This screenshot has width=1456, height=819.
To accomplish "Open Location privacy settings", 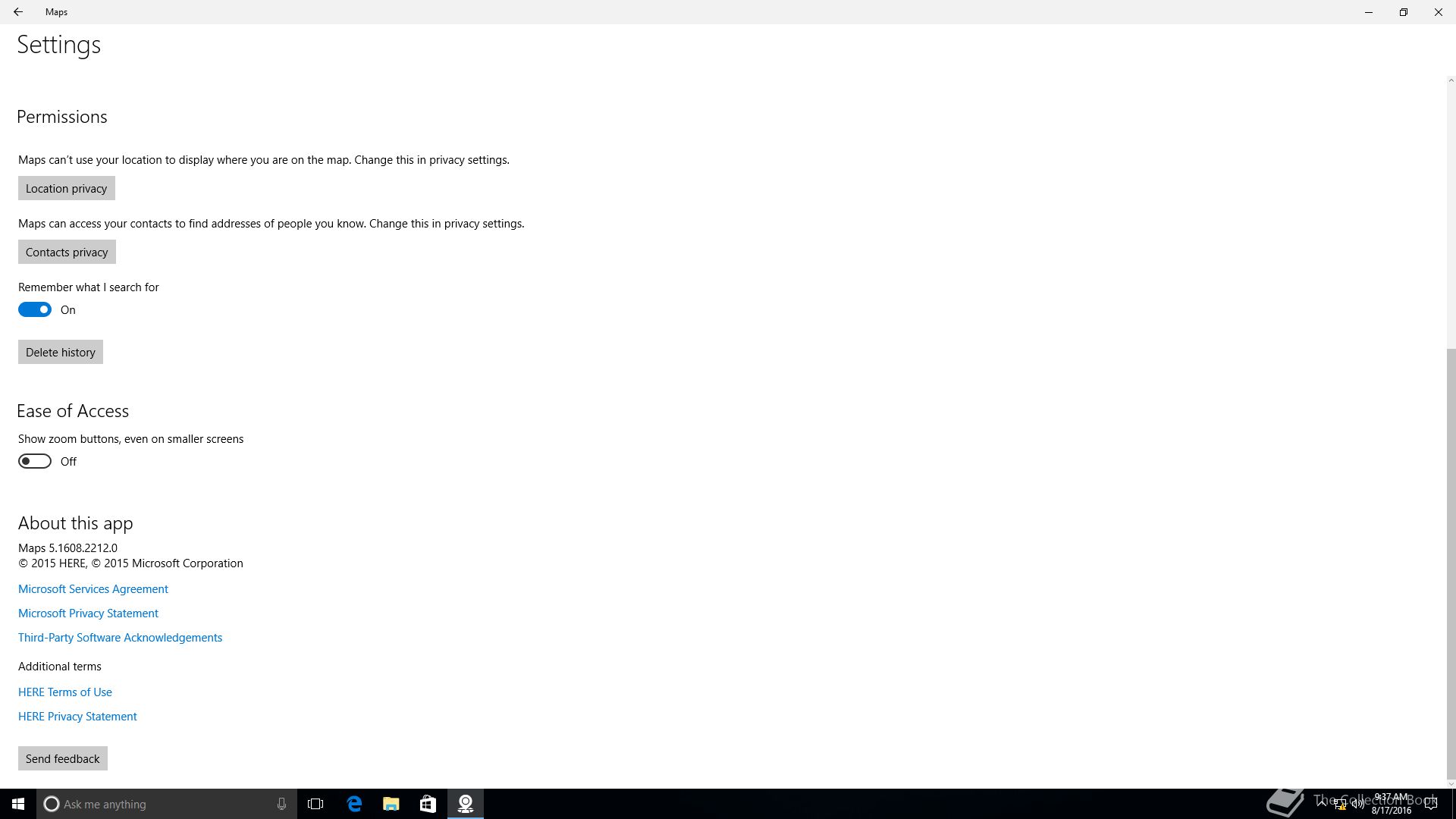I will coord(67,188).
